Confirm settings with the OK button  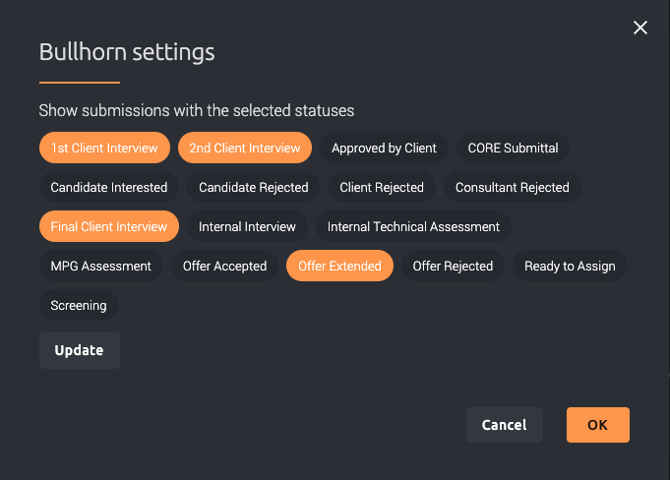point(597,425)
